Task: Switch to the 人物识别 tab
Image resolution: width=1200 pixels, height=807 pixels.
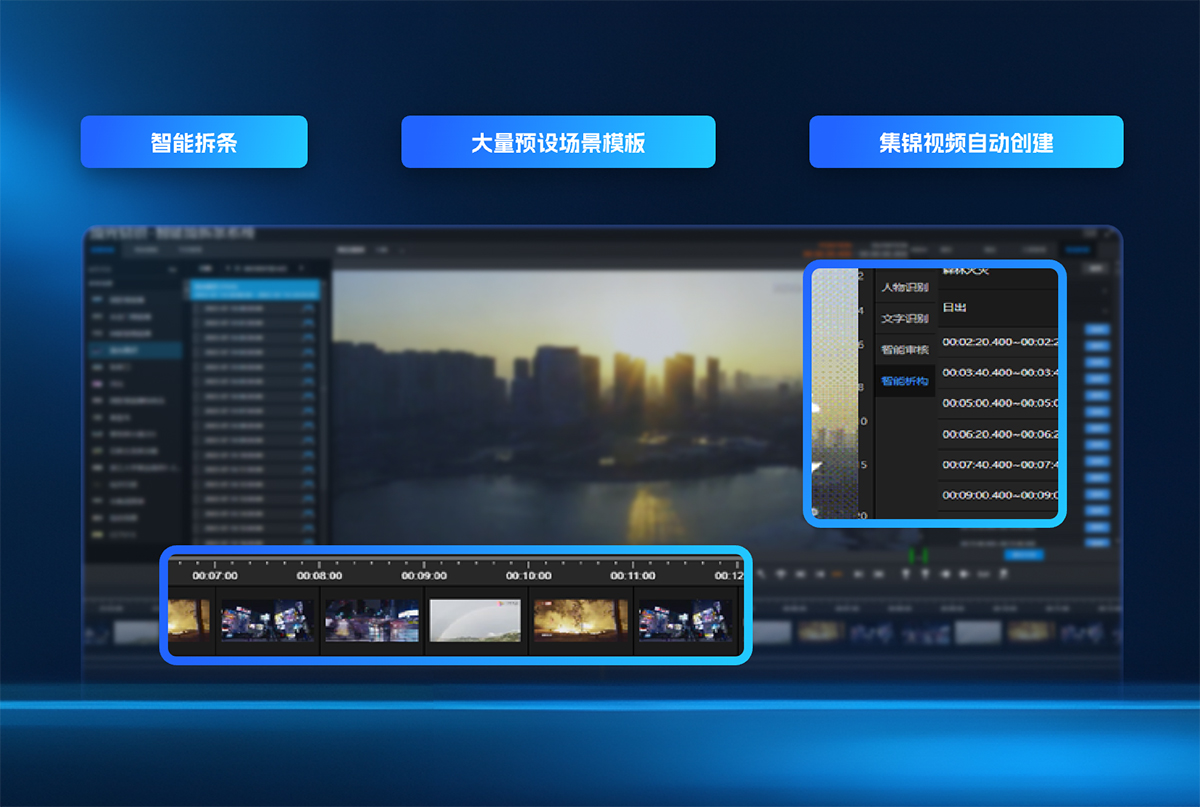Action: click(x=904, y=287)
